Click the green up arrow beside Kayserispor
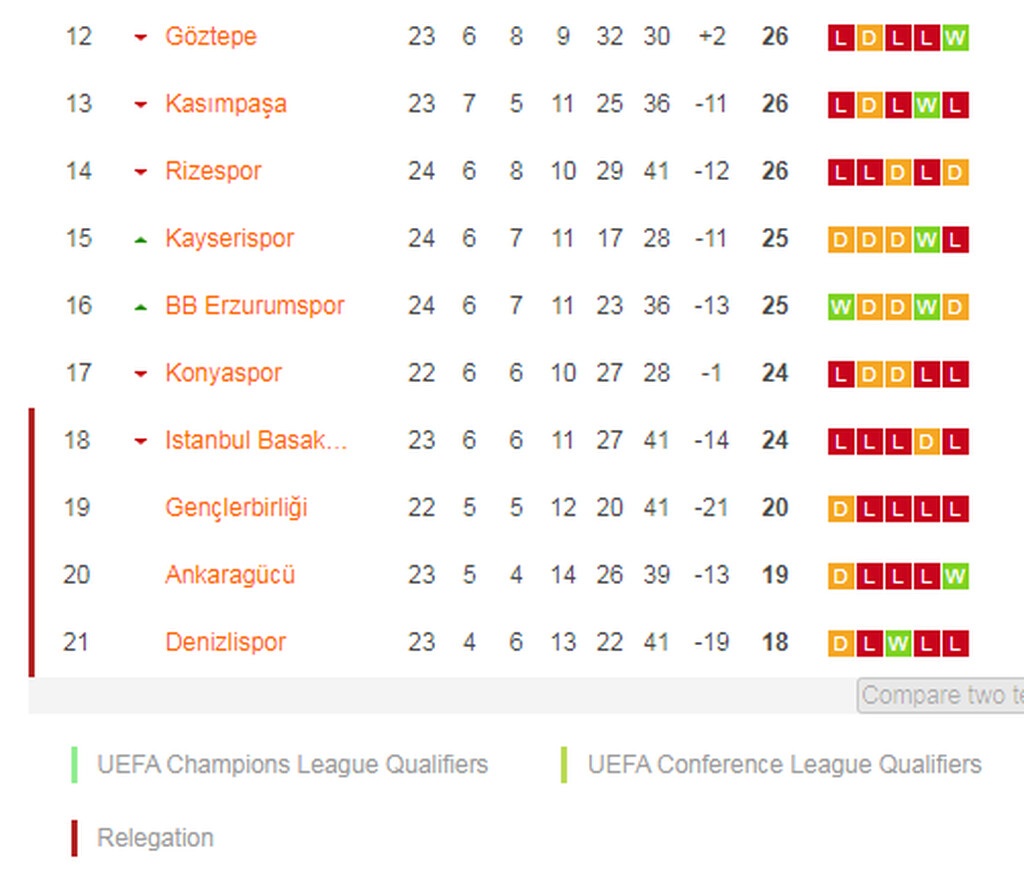The height and width of the screenshot is (873, 1024). click(141, 240)
